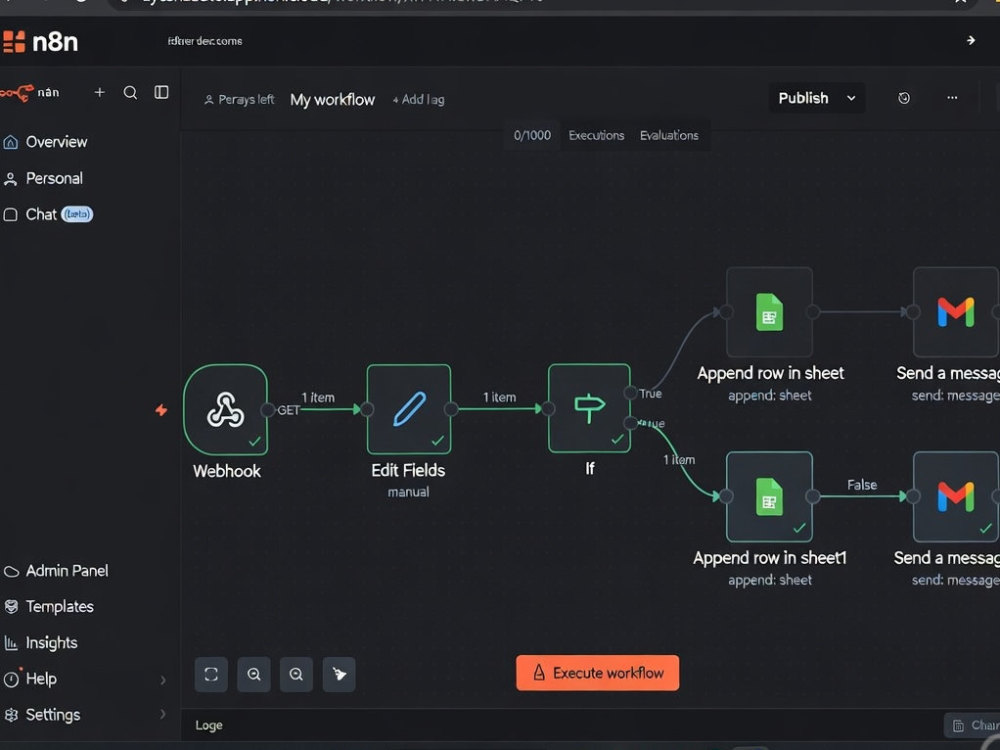The image size is (1000, 750).
Task: Click the '1 item' label after Webhook
Action: pyautogui.click(x=318, y=397)
